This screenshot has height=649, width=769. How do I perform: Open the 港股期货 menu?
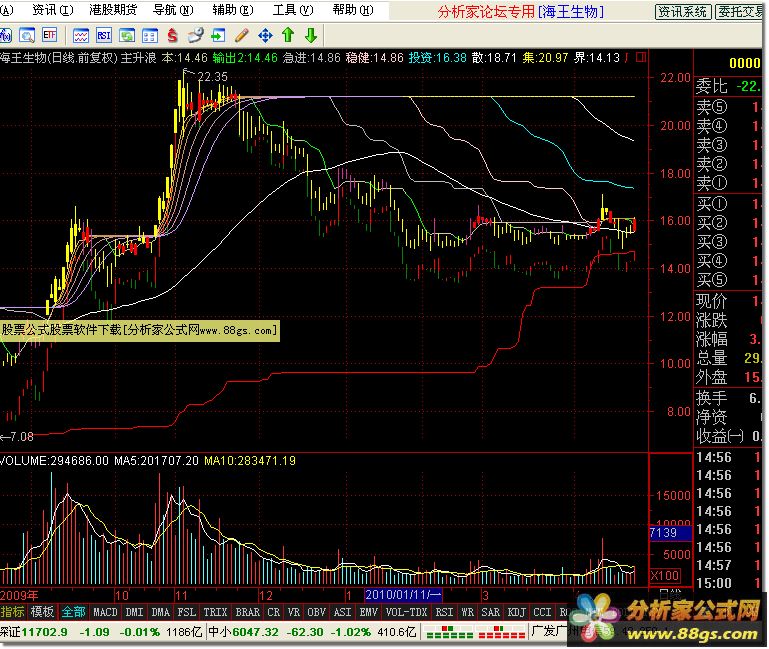tap(113, 10)
